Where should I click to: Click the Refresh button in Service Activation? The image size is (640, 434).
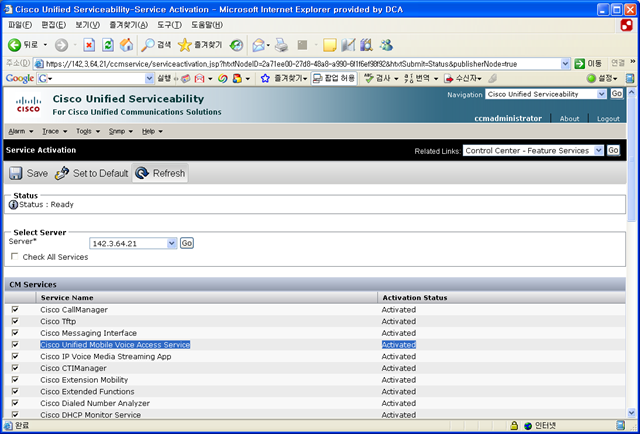pyautogui.click(x=160, y=173)
